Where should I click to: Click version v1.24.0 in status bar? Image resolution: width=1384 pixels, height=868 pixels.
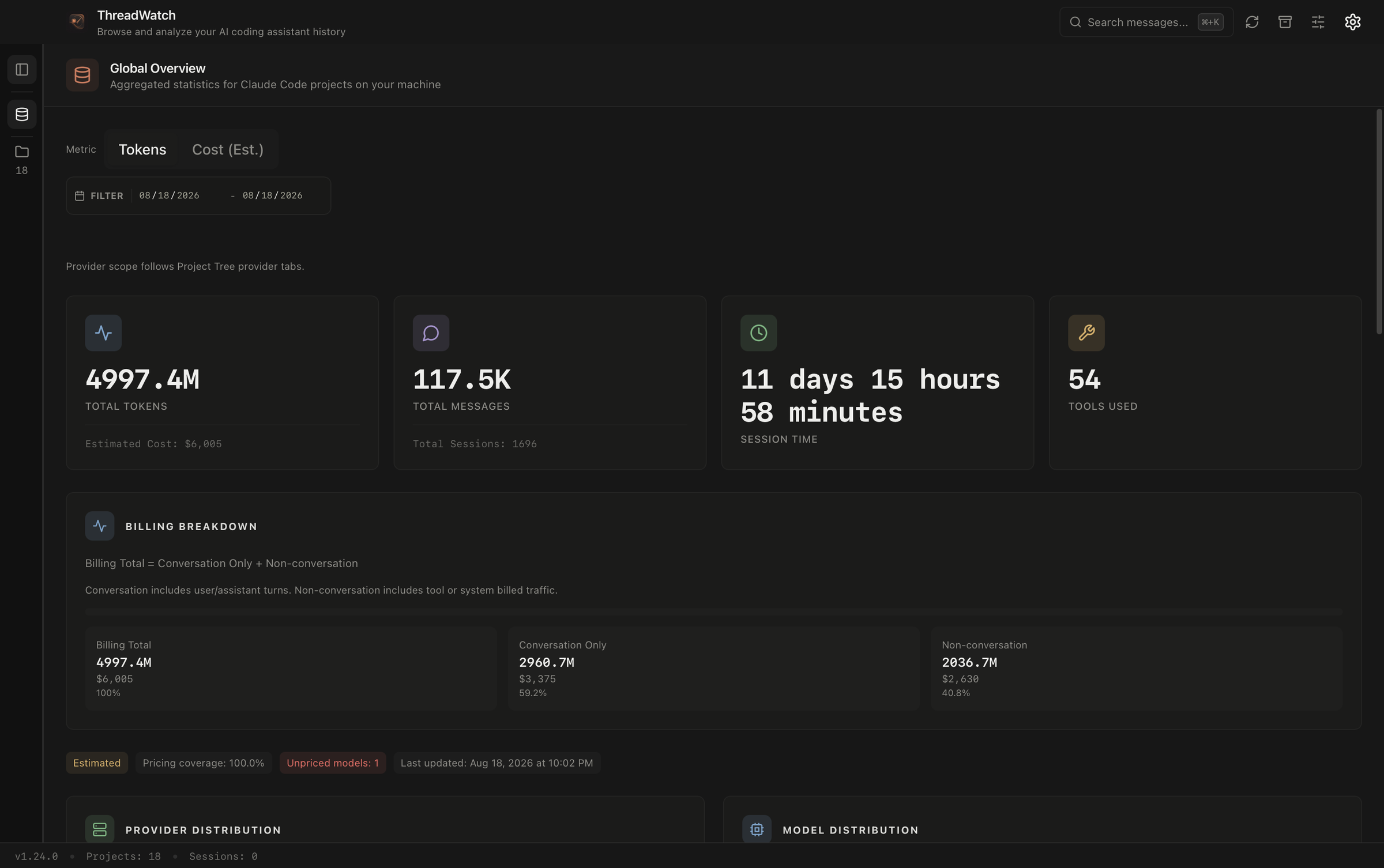pyautogui.click(x=36, y=856)
